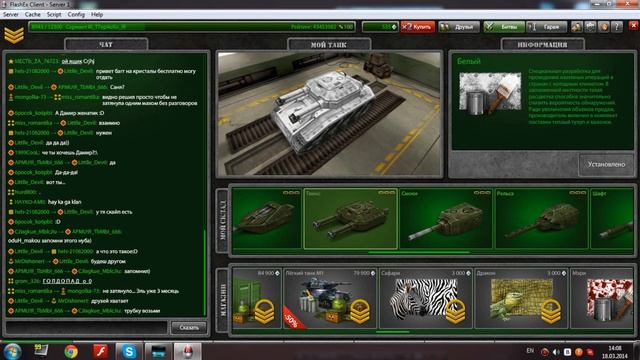
Task: Select the МОЙ ТАНК tab
Action: coord(329,44)
